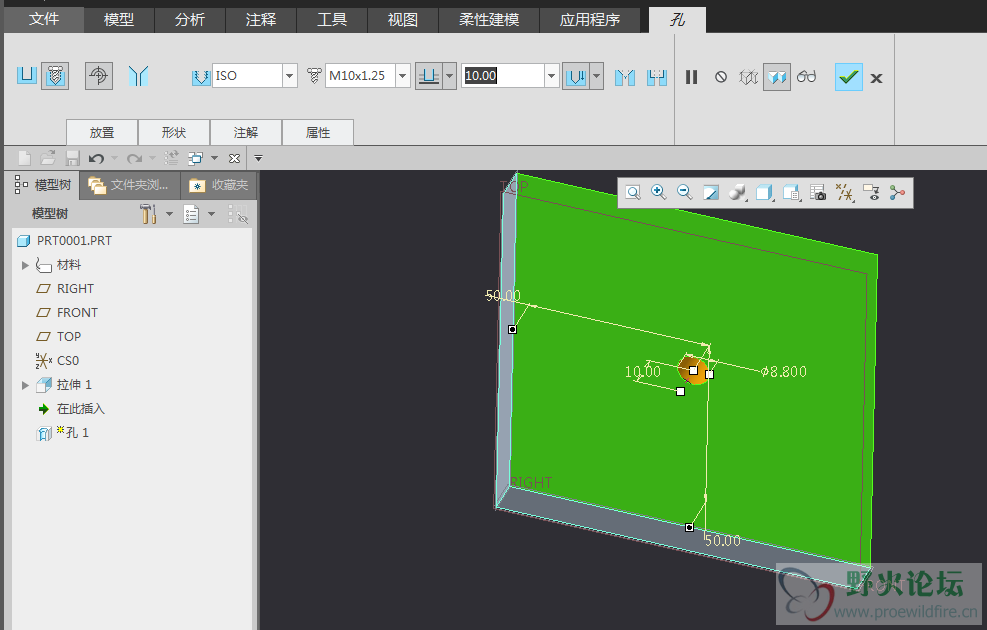Switch to the 分析 ribbon tab
Screen dimensions: 987x630
pyautogui.click(x=190, y=20)
